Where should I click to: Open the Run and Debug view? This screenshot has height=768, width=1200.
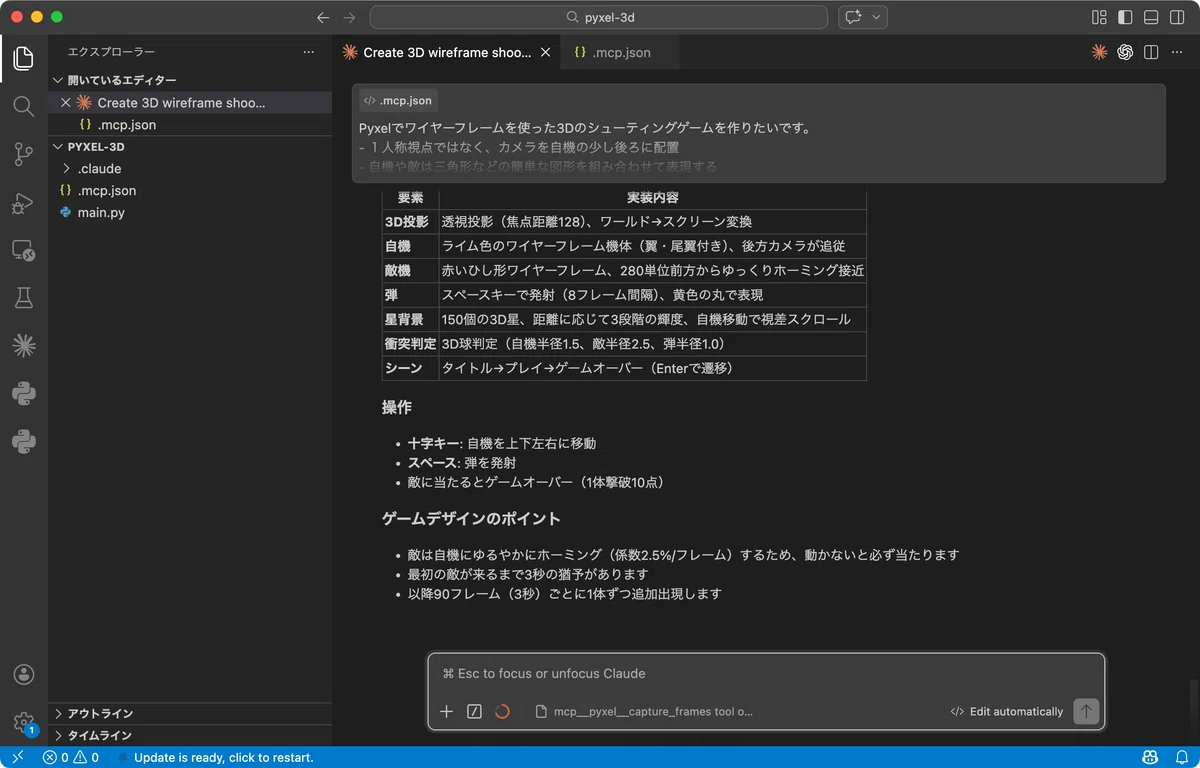pyautogui.click(x=24, y=202)
